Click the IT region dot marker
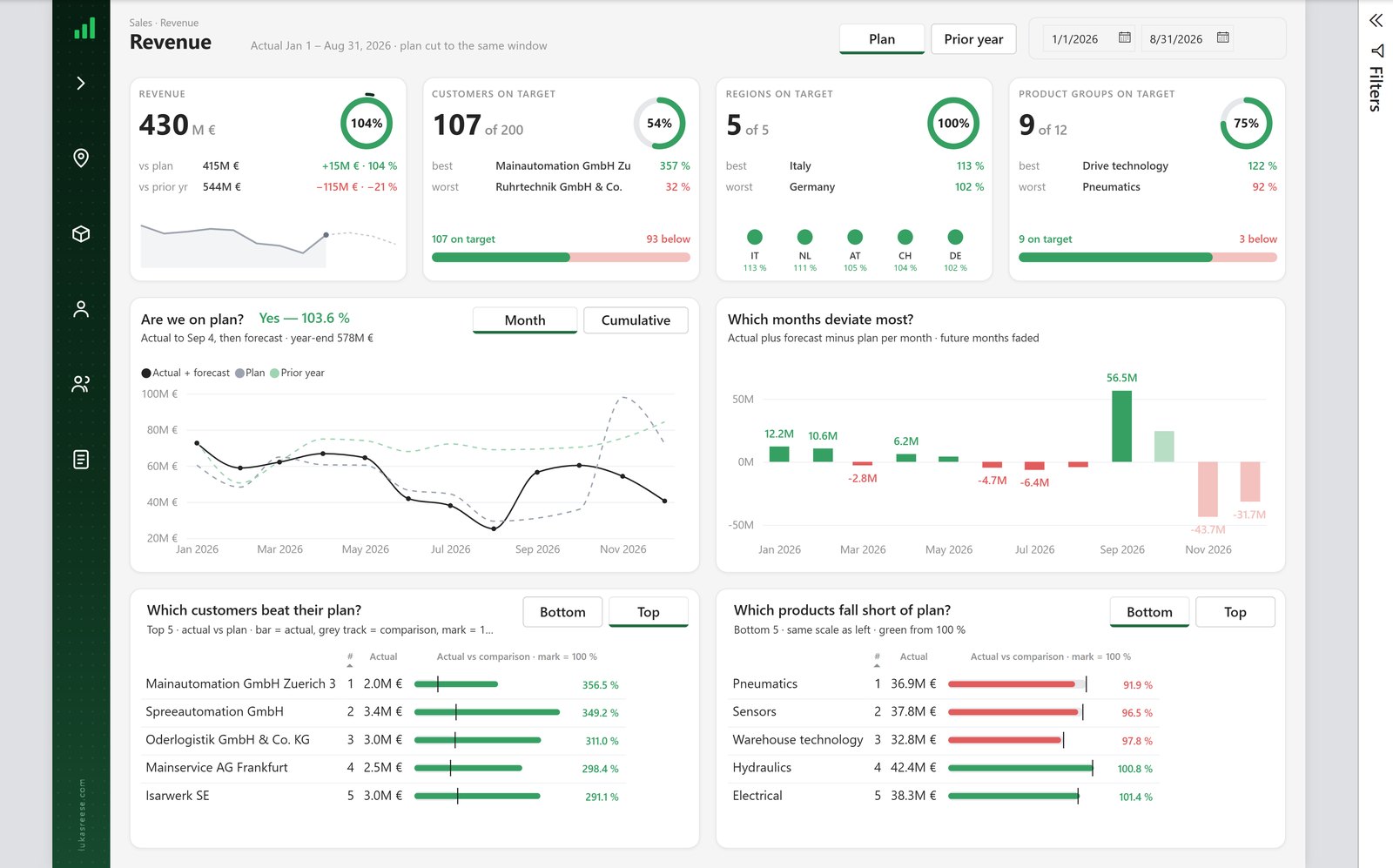Screen dimensions: 1393x868 (755, 237)
